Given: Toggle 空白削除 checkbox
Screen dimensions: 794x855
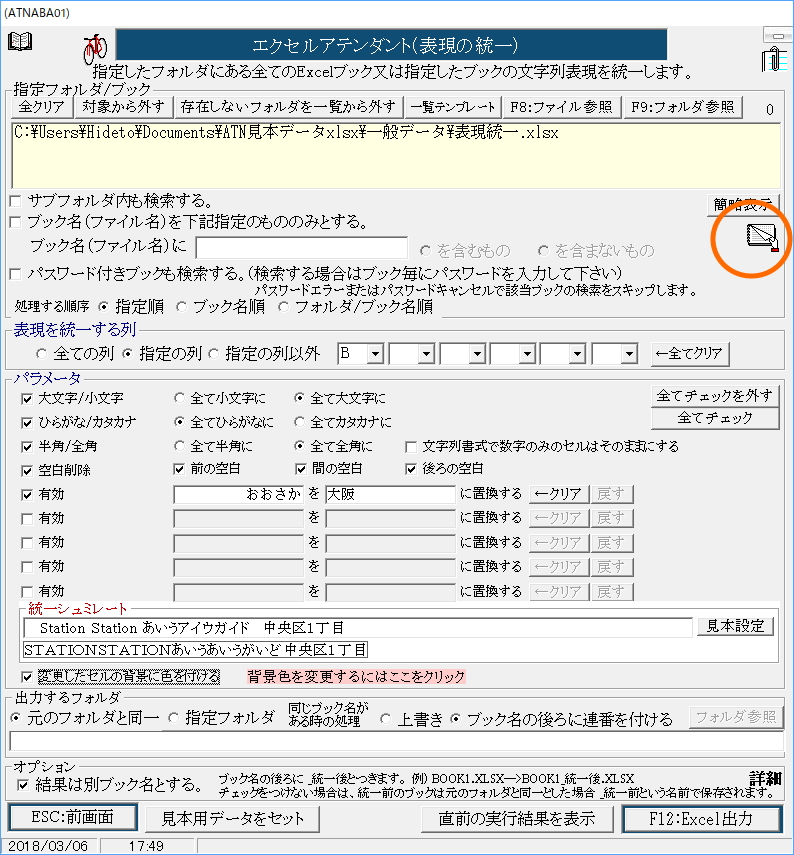Looking at the screenshot, I should coord(27,471).
